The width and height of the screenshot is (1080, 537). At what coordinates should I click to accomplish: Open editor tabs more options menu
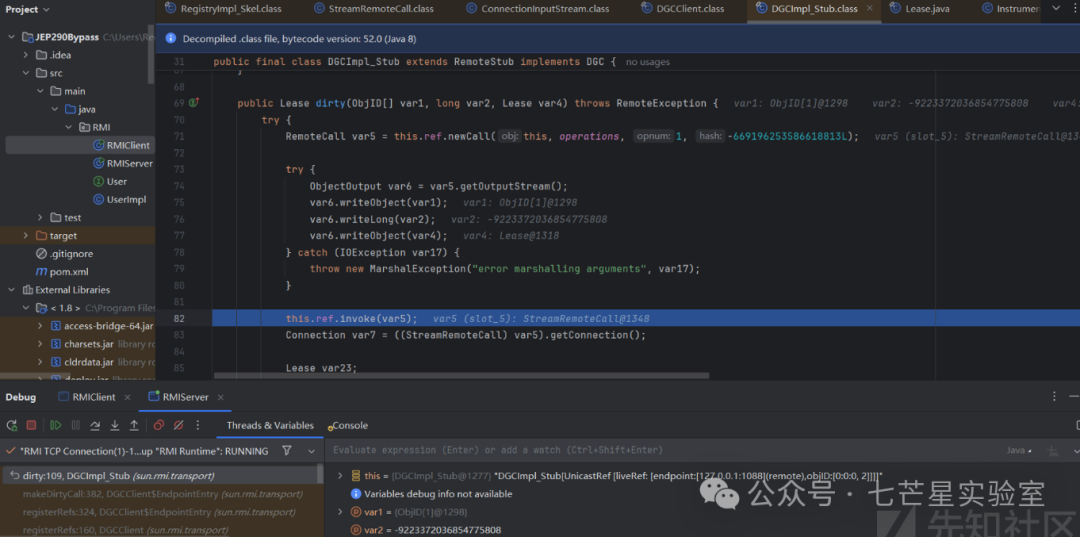click(x=1075, y=8)
